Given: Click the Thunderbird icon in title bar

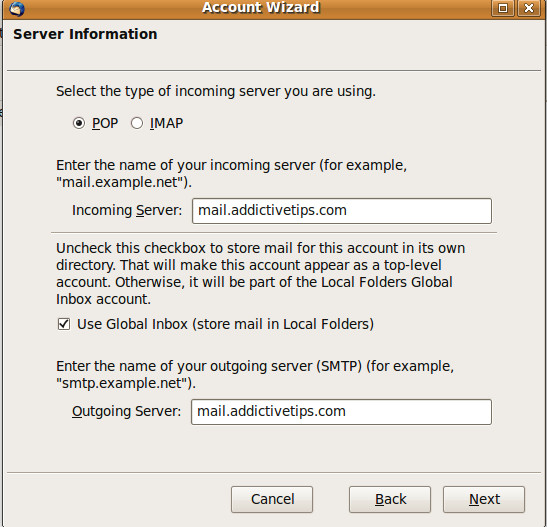Looking at the screenshot, I should click(x=16, y=8).
